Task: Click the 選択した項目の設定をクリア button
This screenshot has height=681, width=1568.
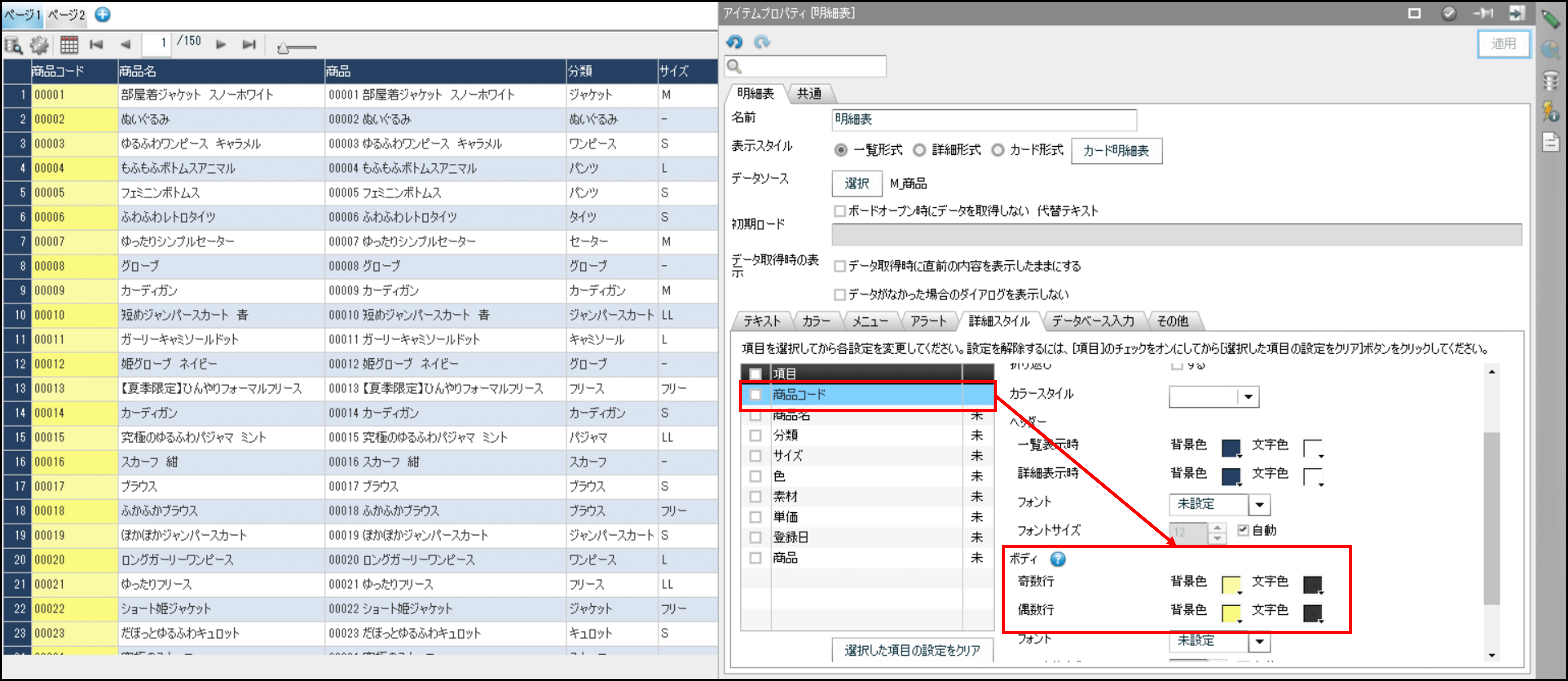Action: (x=912, y=650)
